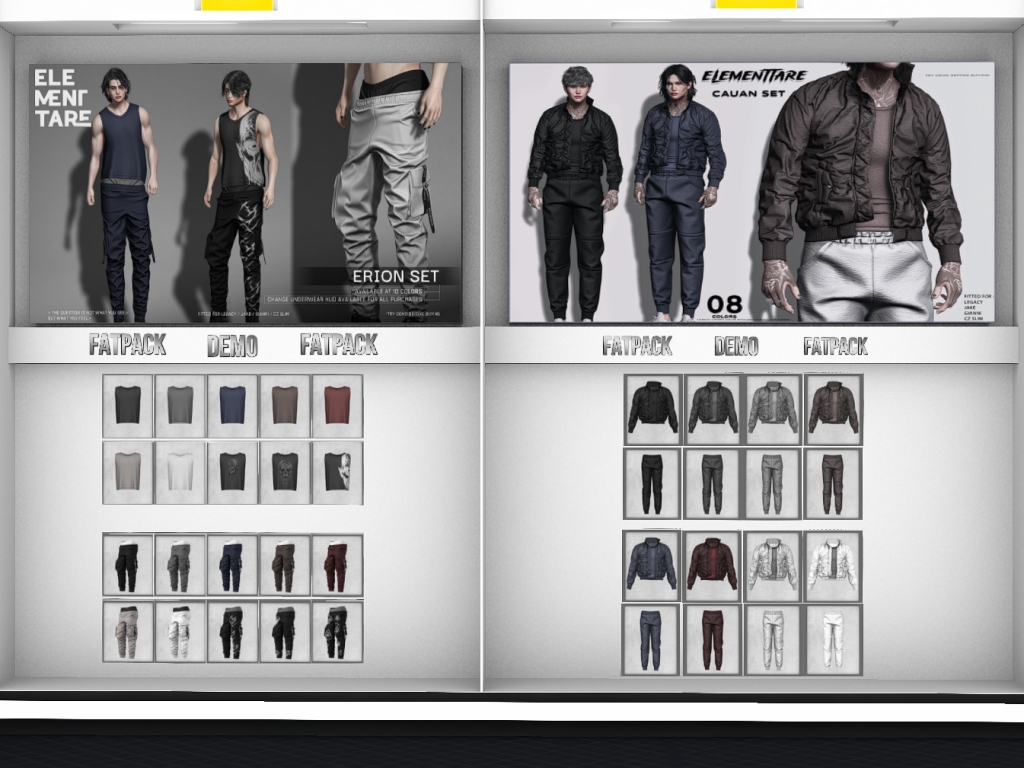
Task: Pick the dark red jogger pants vendor
Action: tap(712, 639)
